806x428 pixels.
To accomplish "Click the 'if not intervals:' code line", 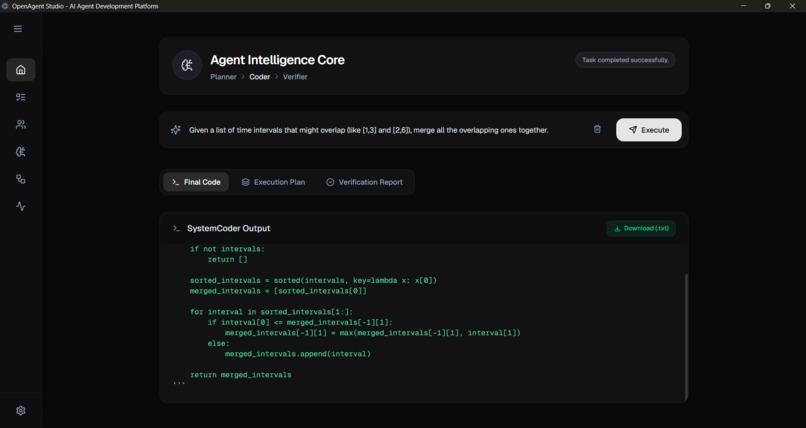I will point(227,249).
